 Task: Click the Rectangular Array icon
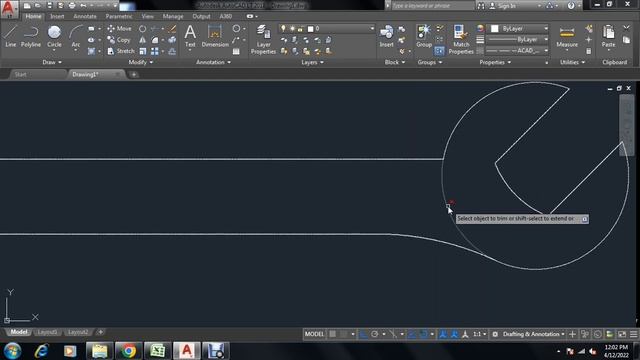pos(155,51)
